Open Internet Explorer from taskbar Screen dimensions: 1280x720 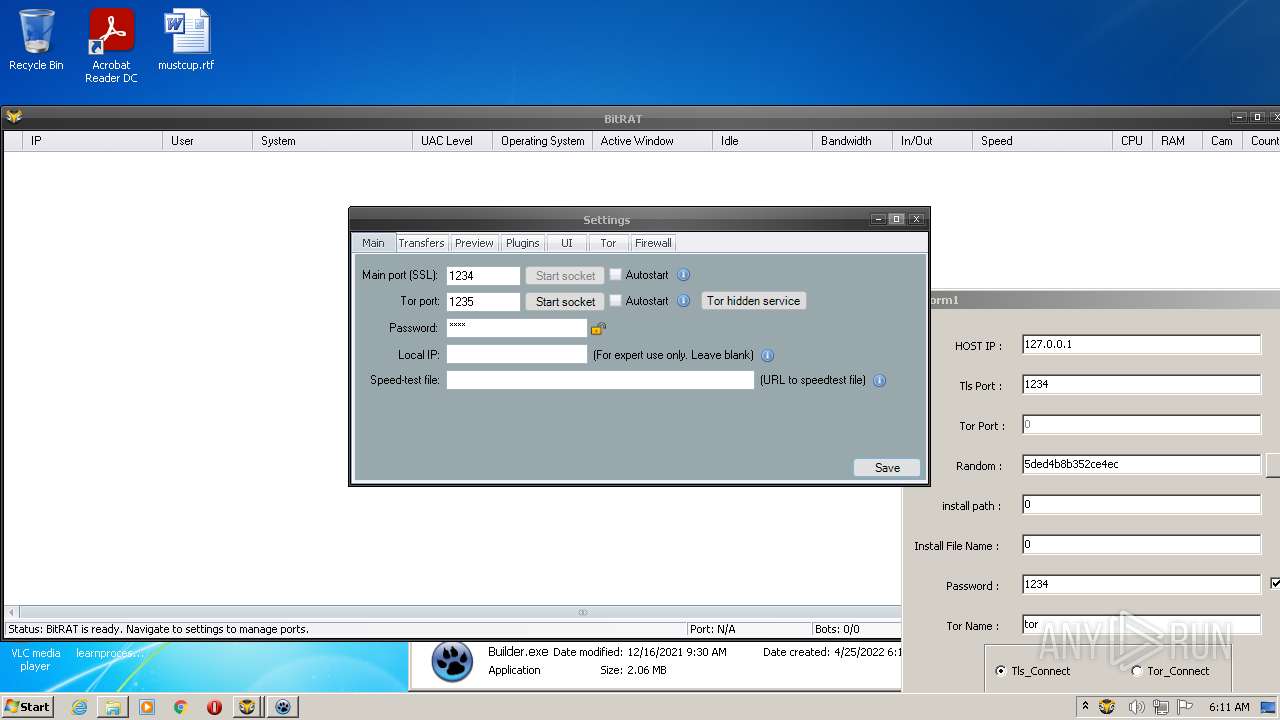[x=79, y=707]
